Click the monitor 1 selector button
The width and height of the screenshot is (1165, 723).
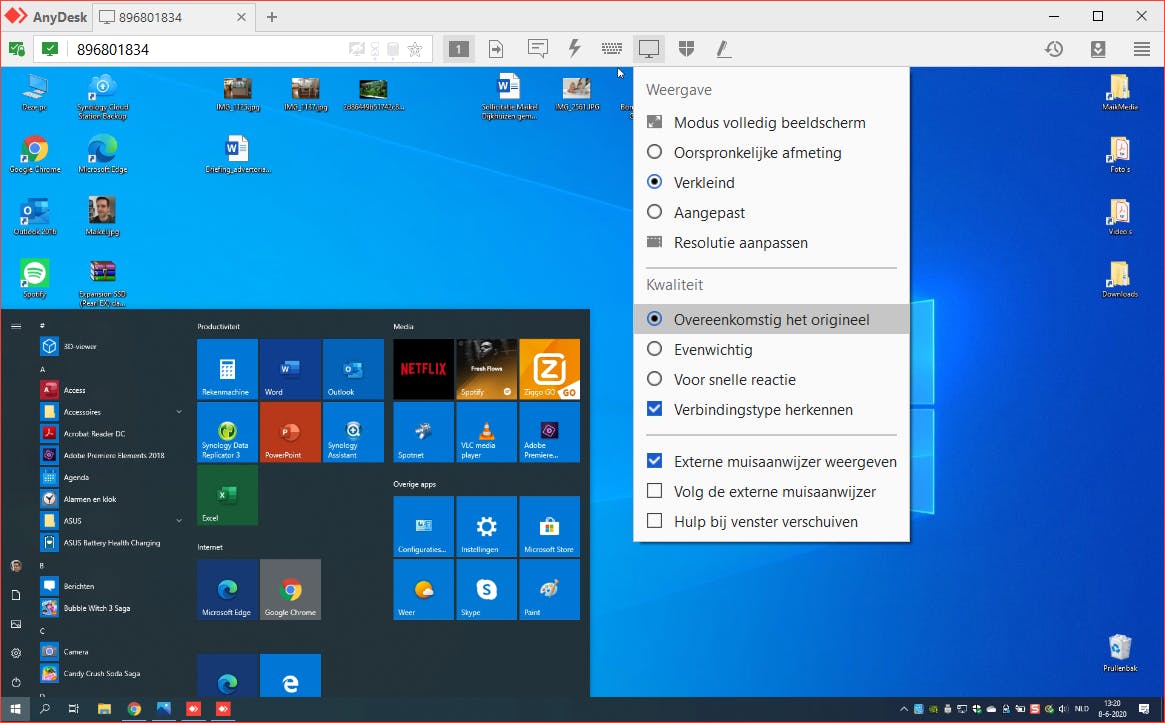pos(458,48)
